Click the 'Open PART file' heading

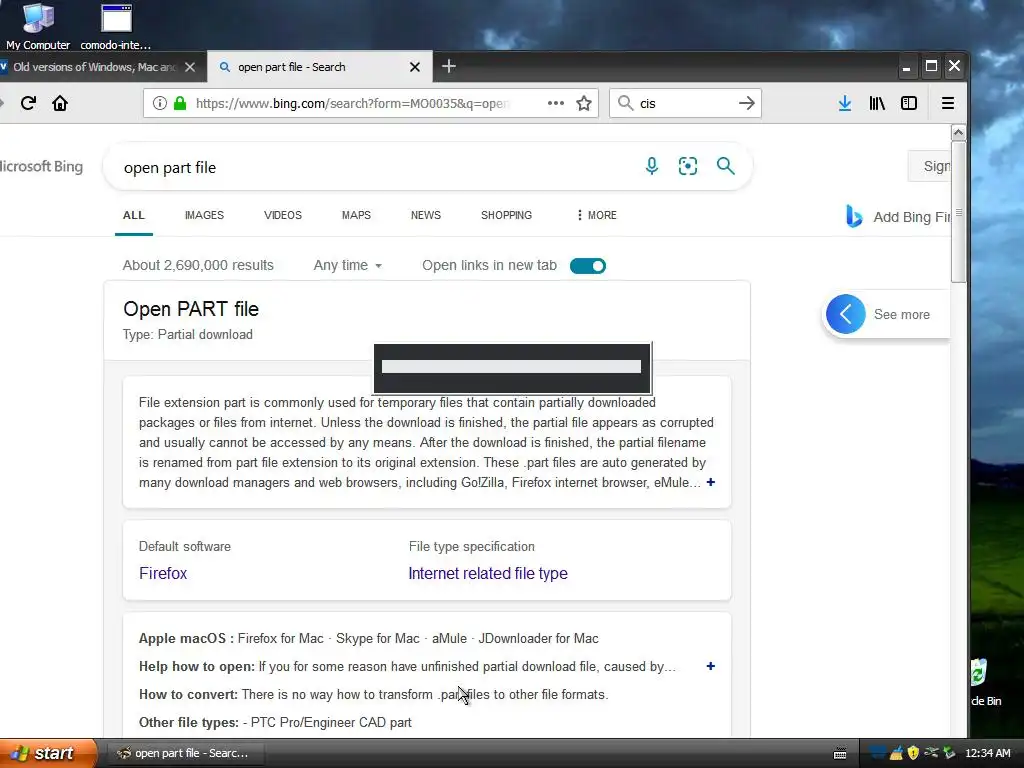point(191,309)
